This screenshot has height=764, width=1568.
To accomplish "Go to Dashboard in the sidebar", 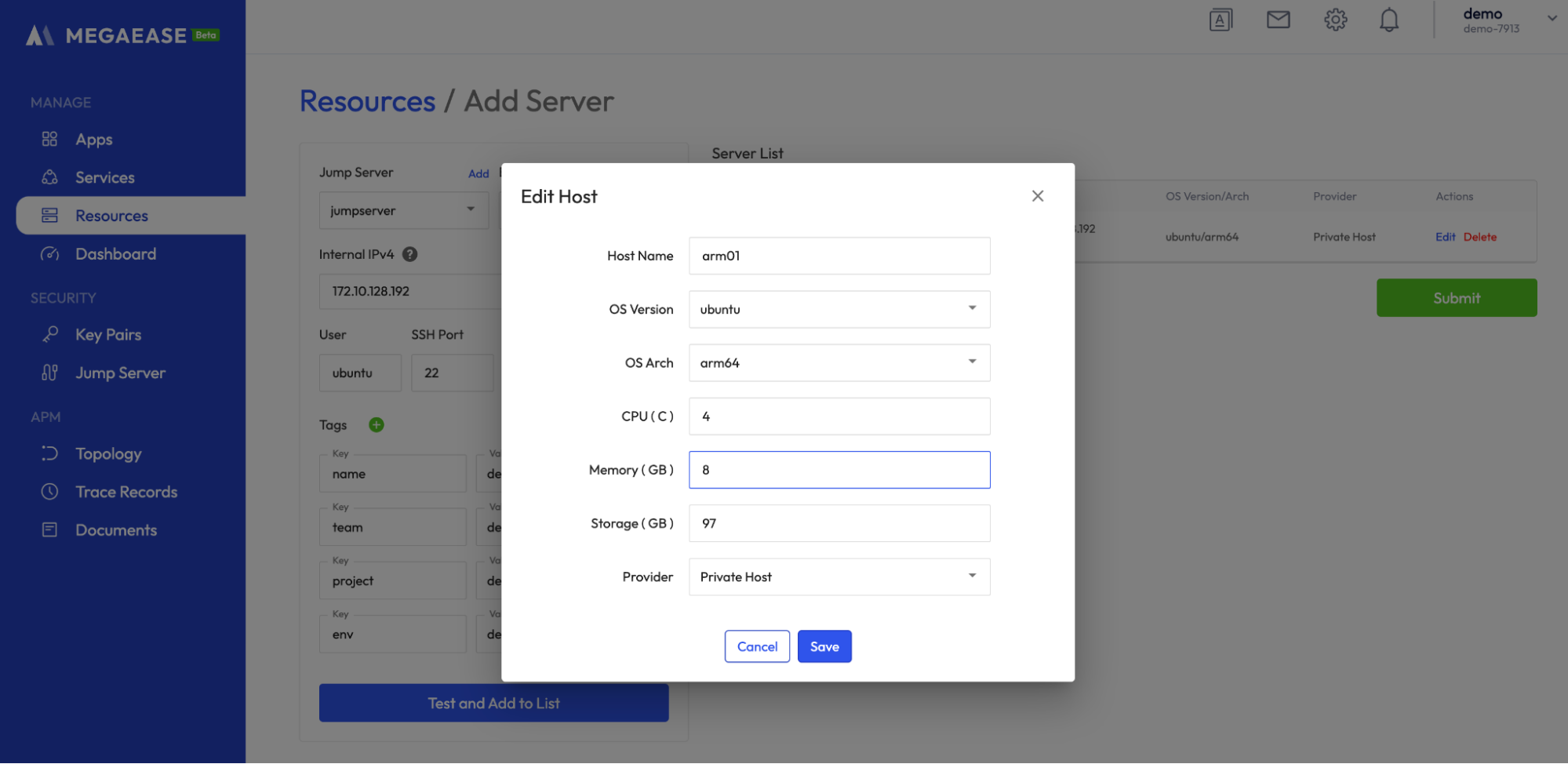I will click(x=115, y=254).
